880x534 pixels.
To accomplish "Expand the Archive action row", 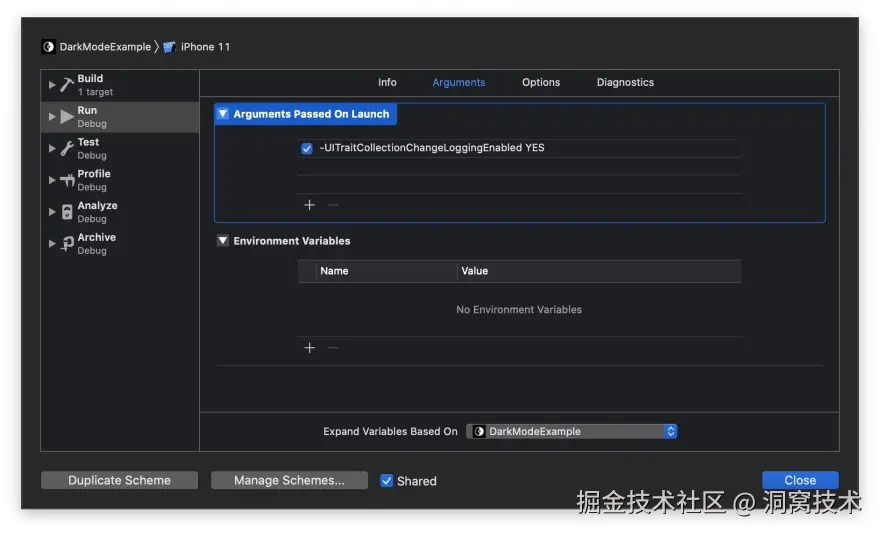I will coord(52,244).
